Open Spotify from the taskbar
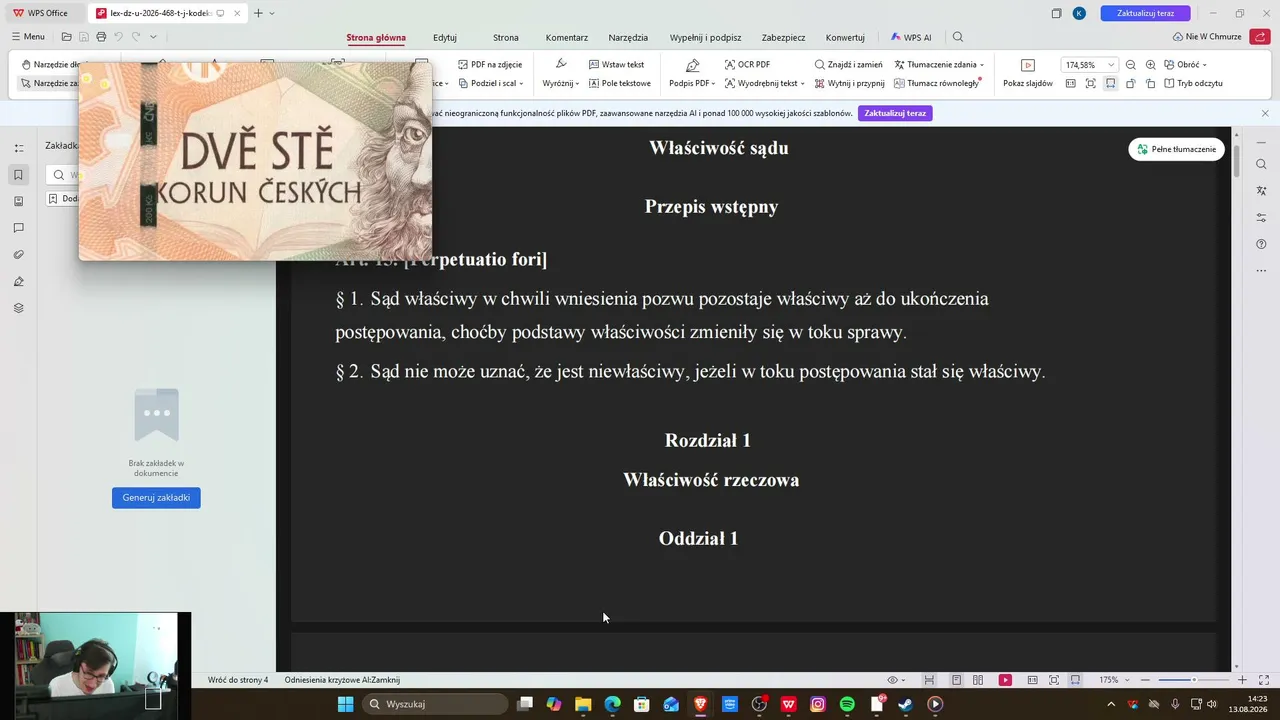The height and width of the screenshot is (720, 1280). [x=847, y=704]
